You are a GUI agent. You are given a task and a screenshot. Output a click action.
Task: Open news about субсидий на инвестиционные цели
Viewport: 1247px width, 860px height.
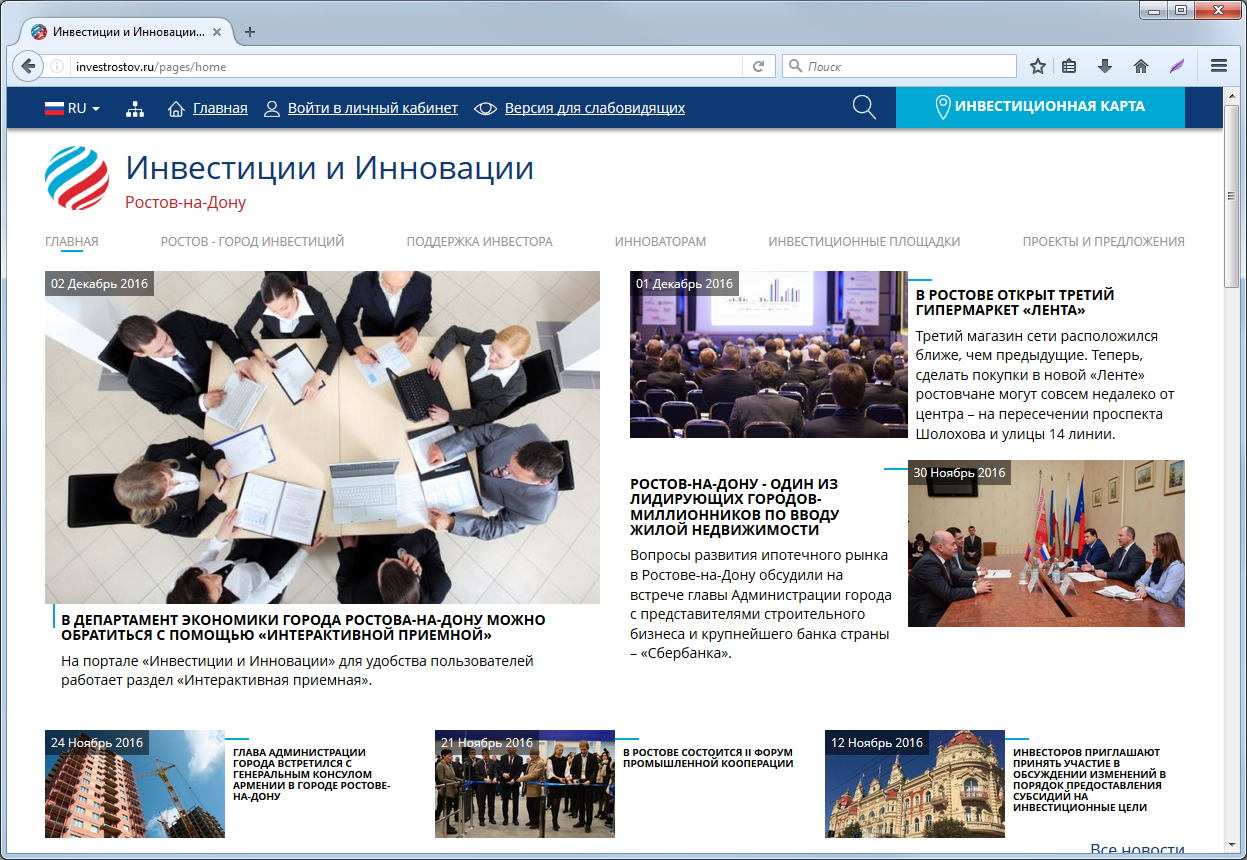point(1089,780)
